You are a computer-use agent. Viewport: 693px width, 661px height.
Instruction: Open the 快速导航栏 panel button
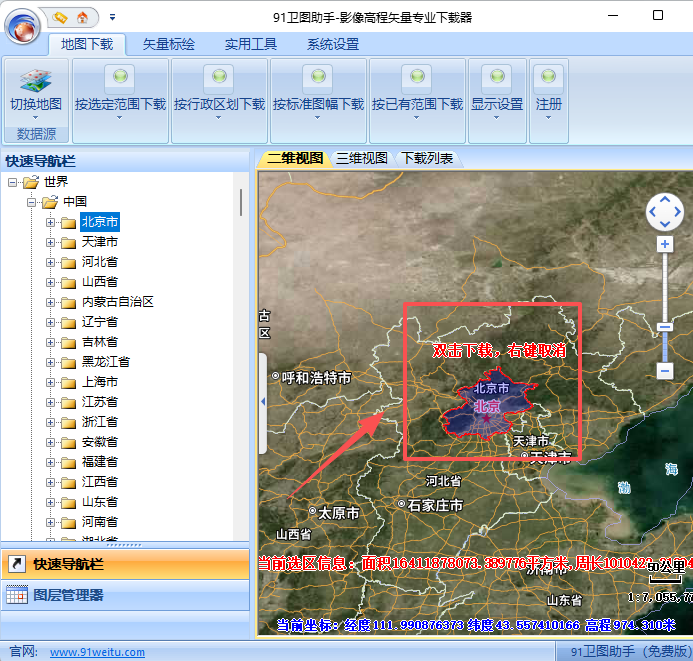click(125, 564)
